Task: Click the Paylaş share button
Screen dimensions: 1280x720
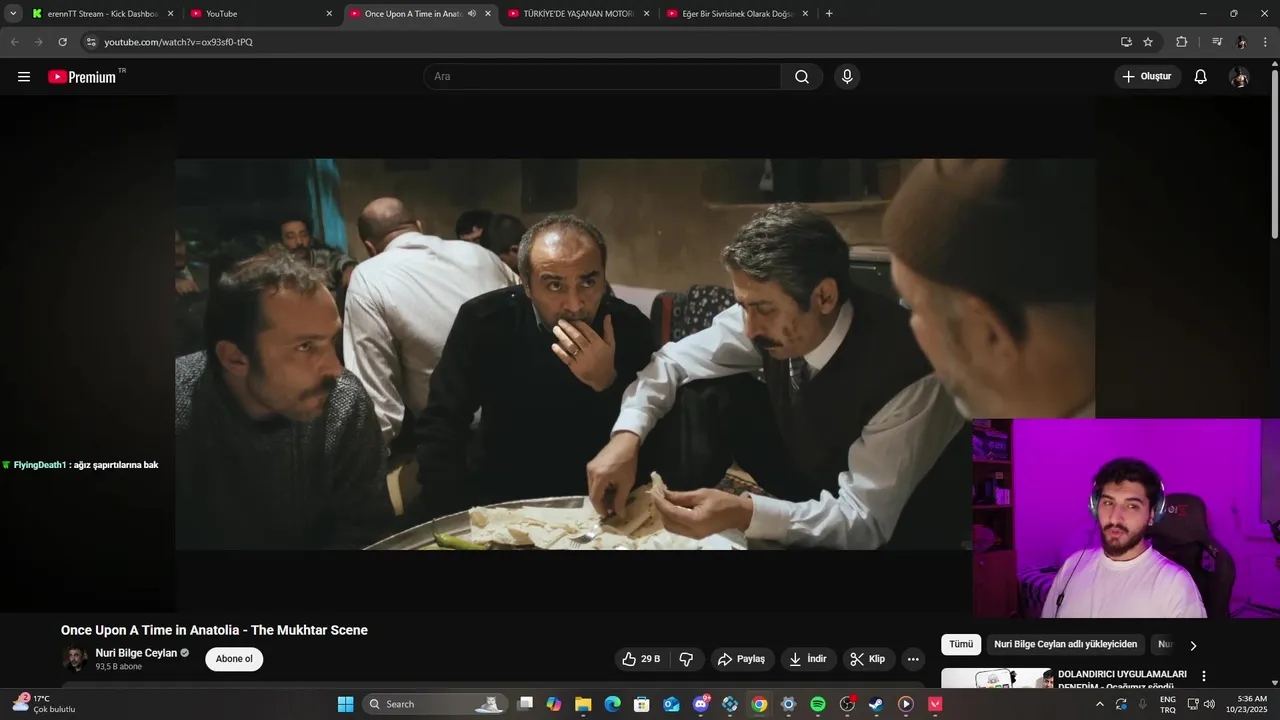Action: (741, 659)
